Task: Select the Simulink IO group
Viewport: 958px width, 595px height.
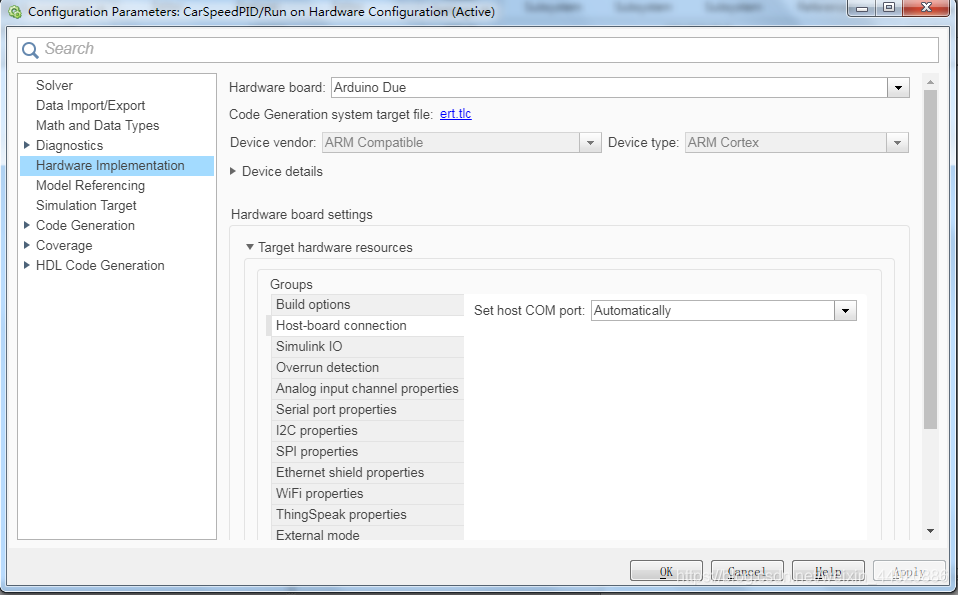Action: coord(367,347)
